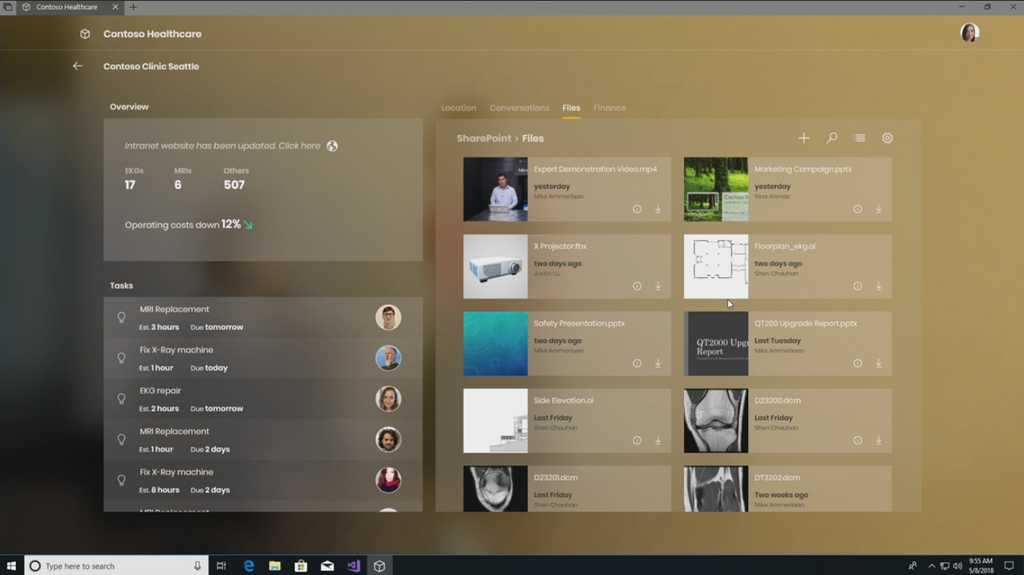The width and height of the screenshot is (1024, 575).
Task: Open the X Projector thumbnail
Action: coord(496,267)
